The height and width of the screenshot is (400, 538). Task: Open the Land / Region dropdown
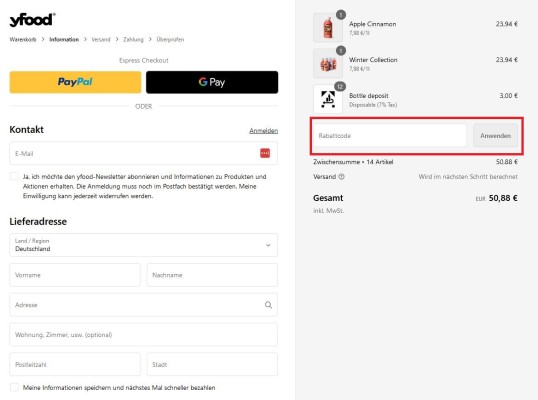pos(143,245)
